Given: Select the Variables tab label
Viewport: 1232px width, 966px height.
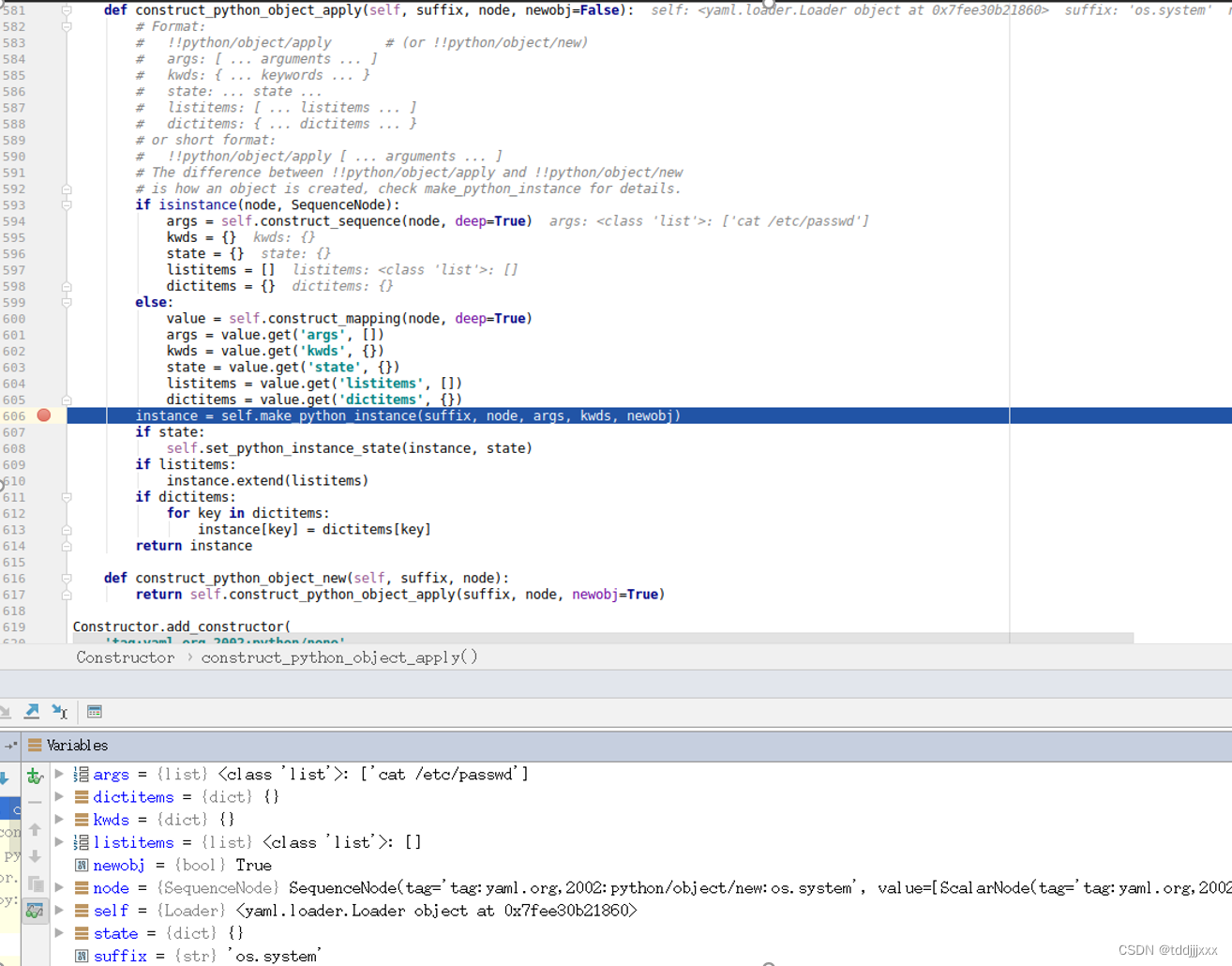Looking at the screenshot, I should (77, 746).
